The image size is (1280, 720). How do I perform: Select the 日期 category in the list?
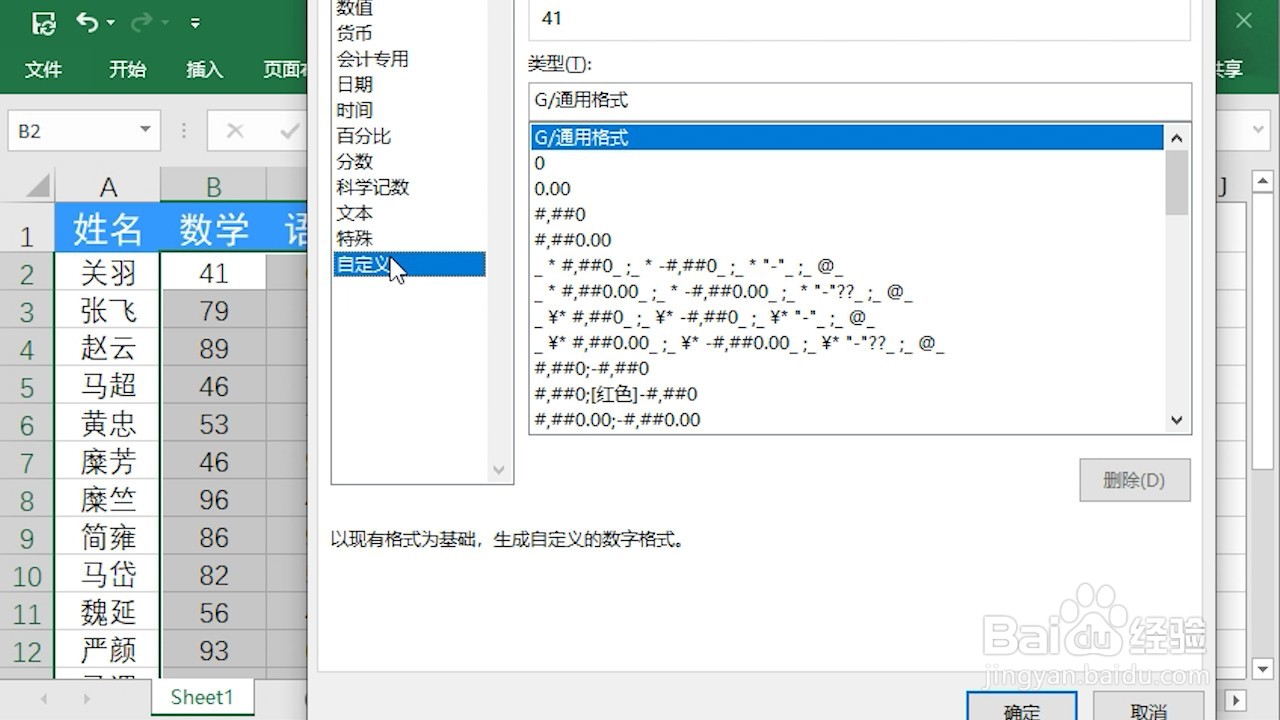pos(355,84)
